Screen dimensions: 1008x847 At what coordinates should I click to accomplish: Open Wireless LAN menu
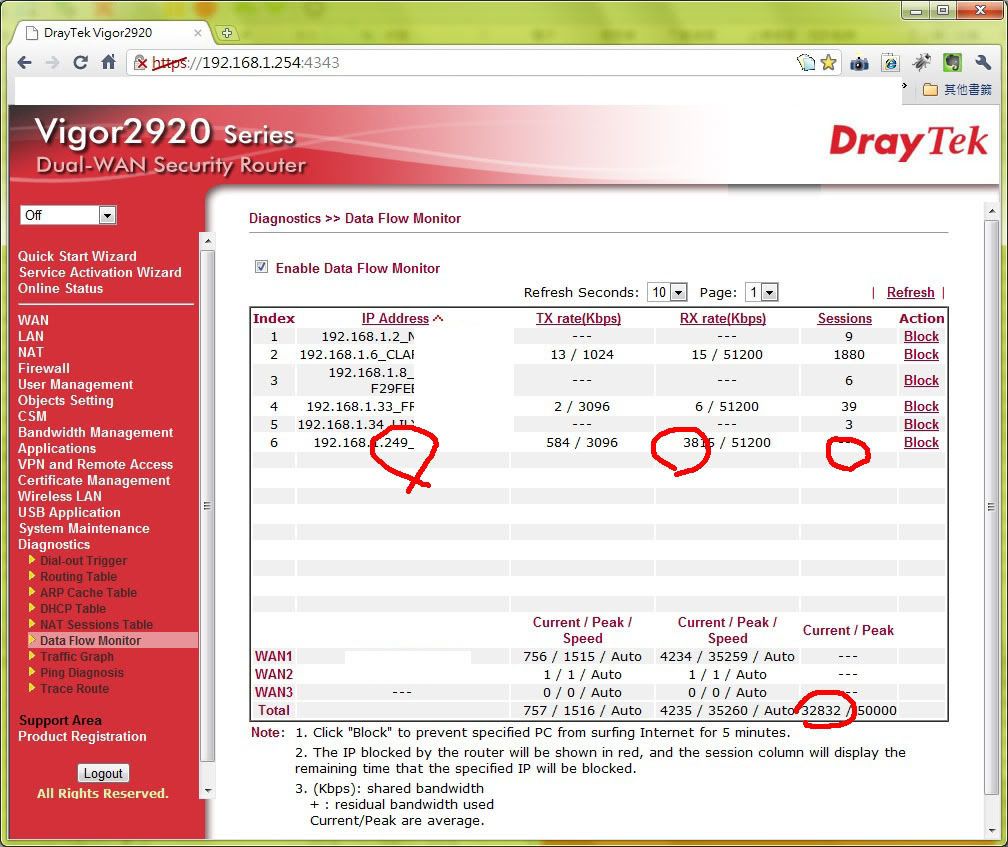click(60, 496)
